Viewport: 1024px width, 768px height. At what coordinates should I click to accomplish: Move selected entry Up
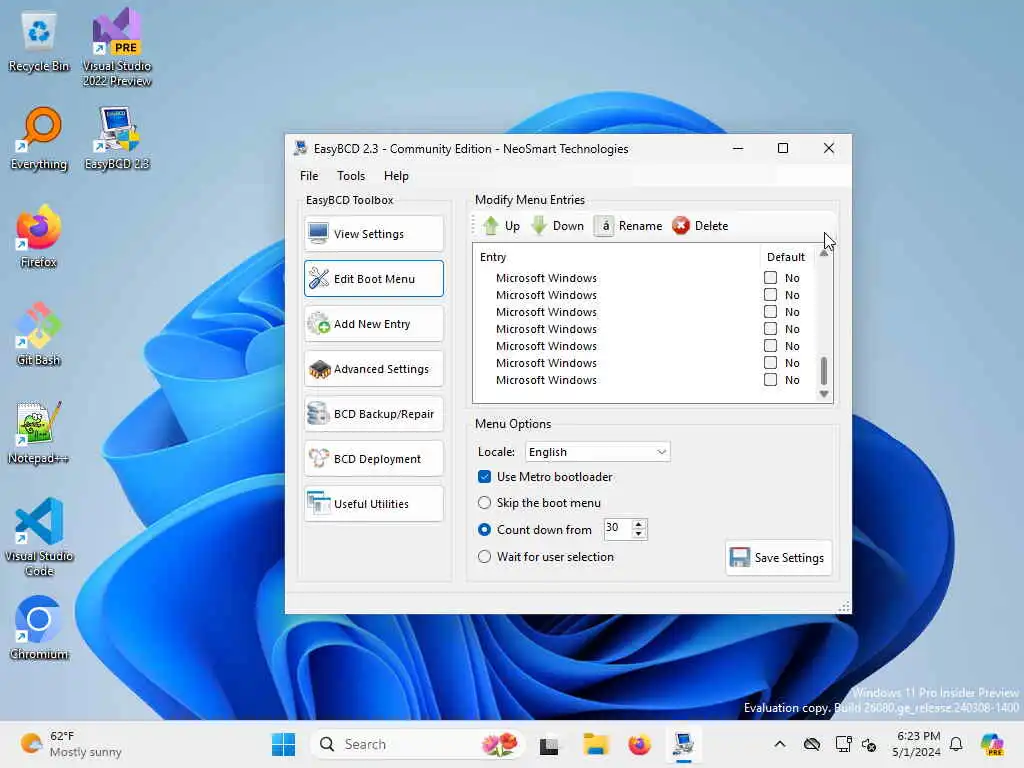pos(501,226)
